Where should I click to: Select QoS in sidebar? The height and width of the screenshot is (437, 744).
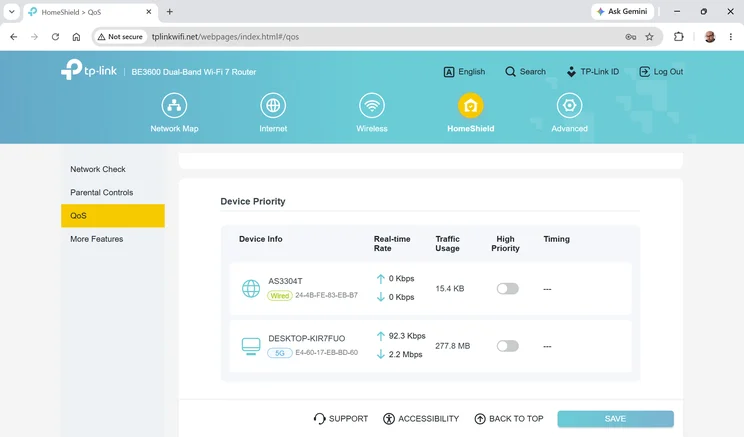pyautogui.click(x=113, y=215)
